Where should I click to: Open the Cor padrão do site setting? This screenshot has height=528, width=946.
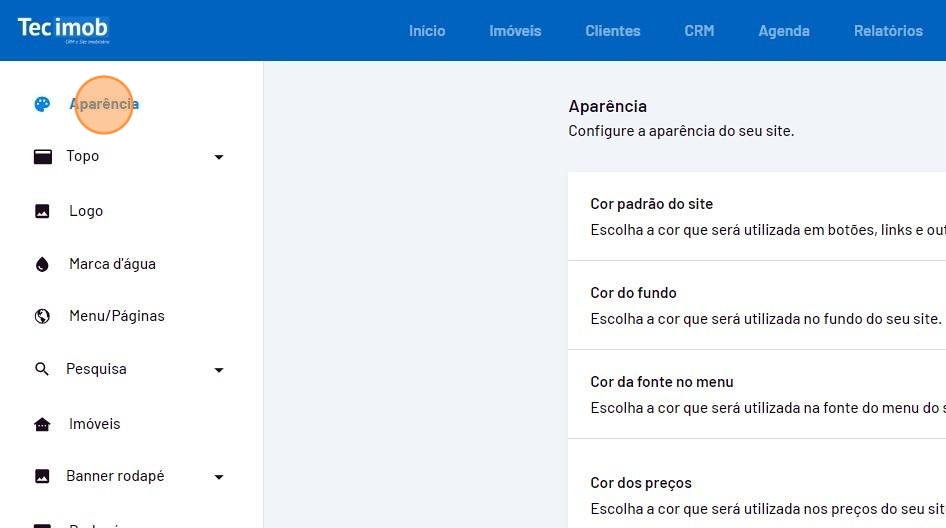coord(756,216)
